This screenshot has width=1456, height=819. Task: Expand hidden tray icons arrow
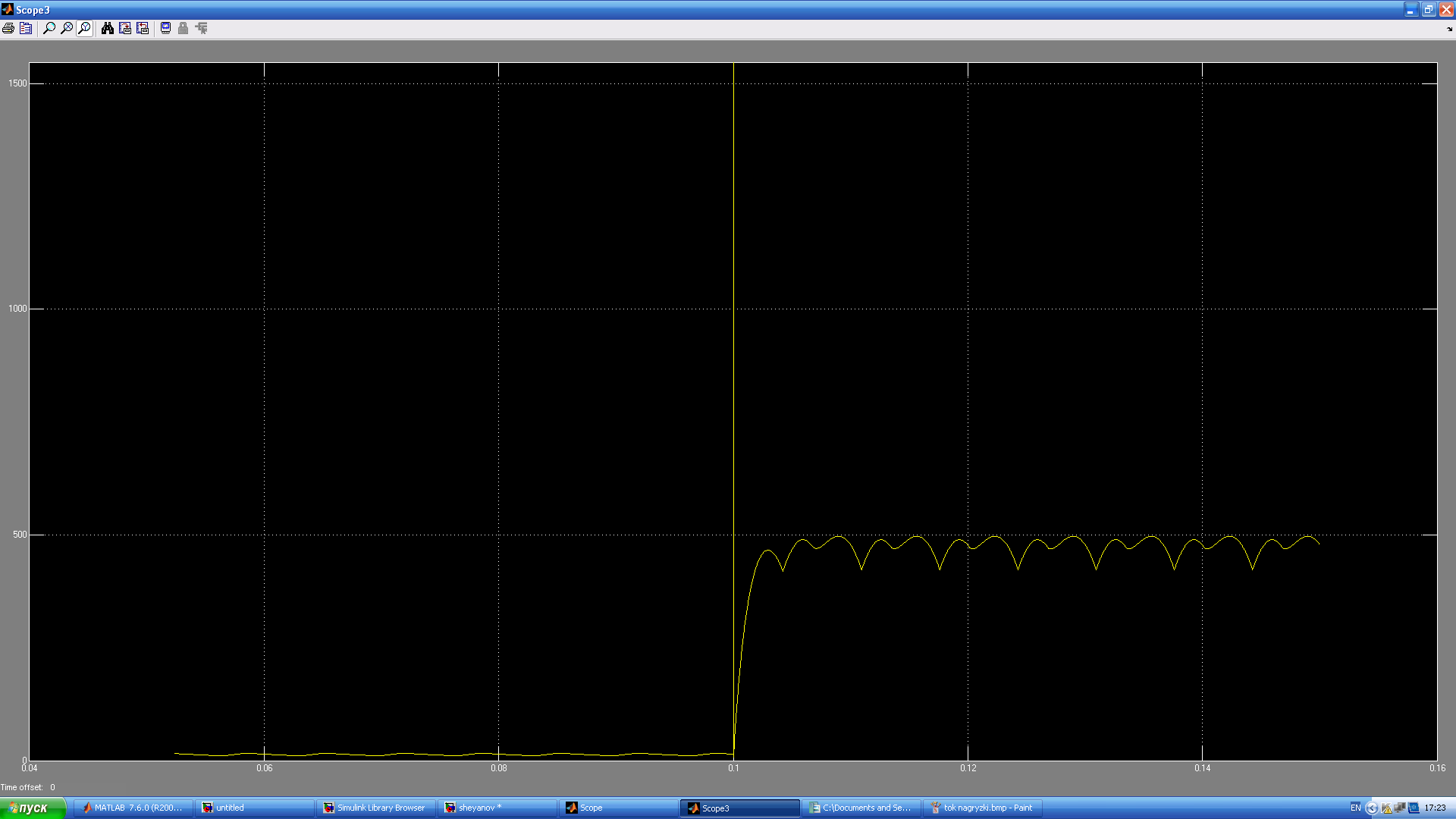click(x=1371, y=808)
